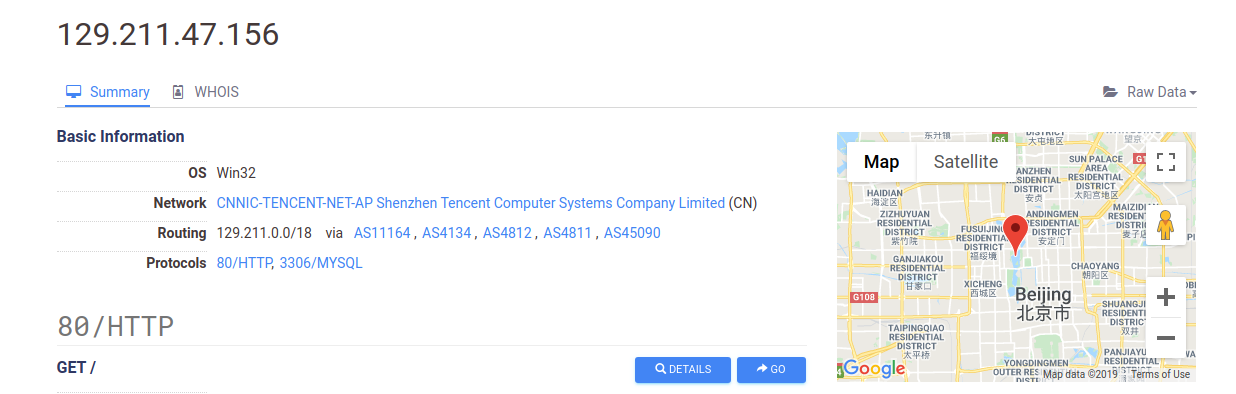Select the Map view type button
Image resolution: width=1236 pixels, height=394 pixels.
tap(881, 162)
